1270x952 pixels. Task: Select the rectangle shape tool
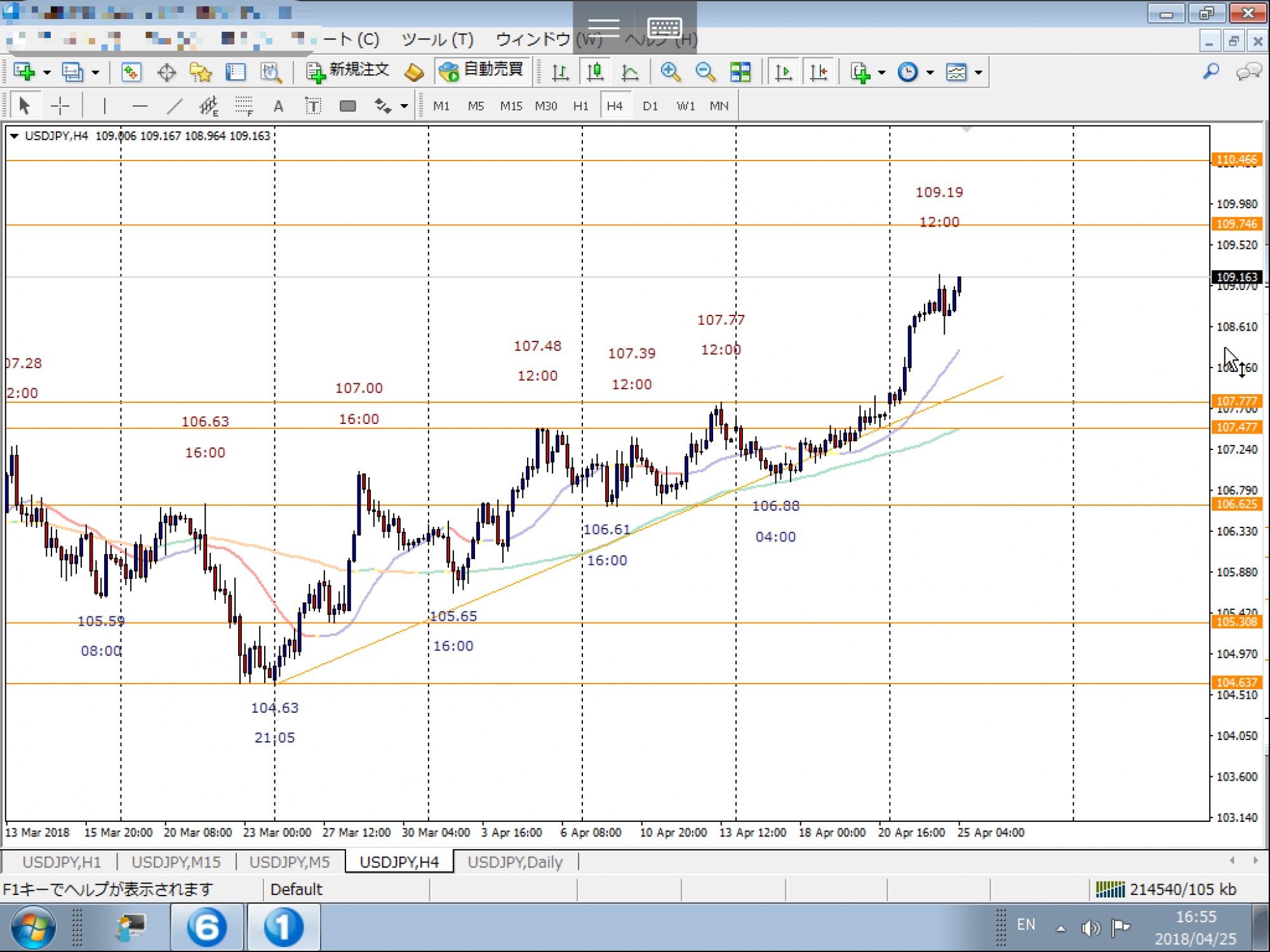[x=347, y=105]
